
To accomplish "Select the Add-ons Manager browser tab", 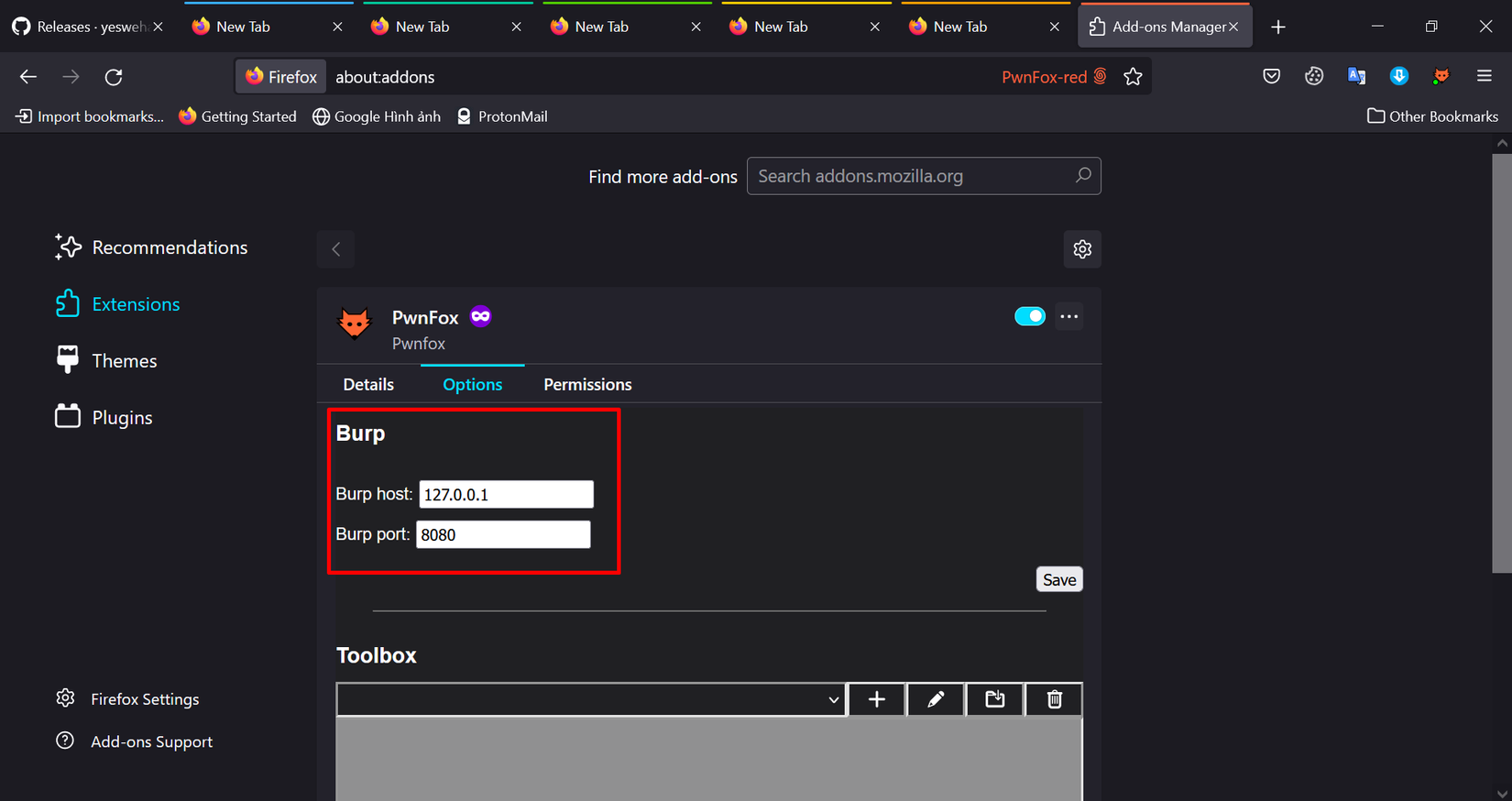I will [x=1166, y=27].
